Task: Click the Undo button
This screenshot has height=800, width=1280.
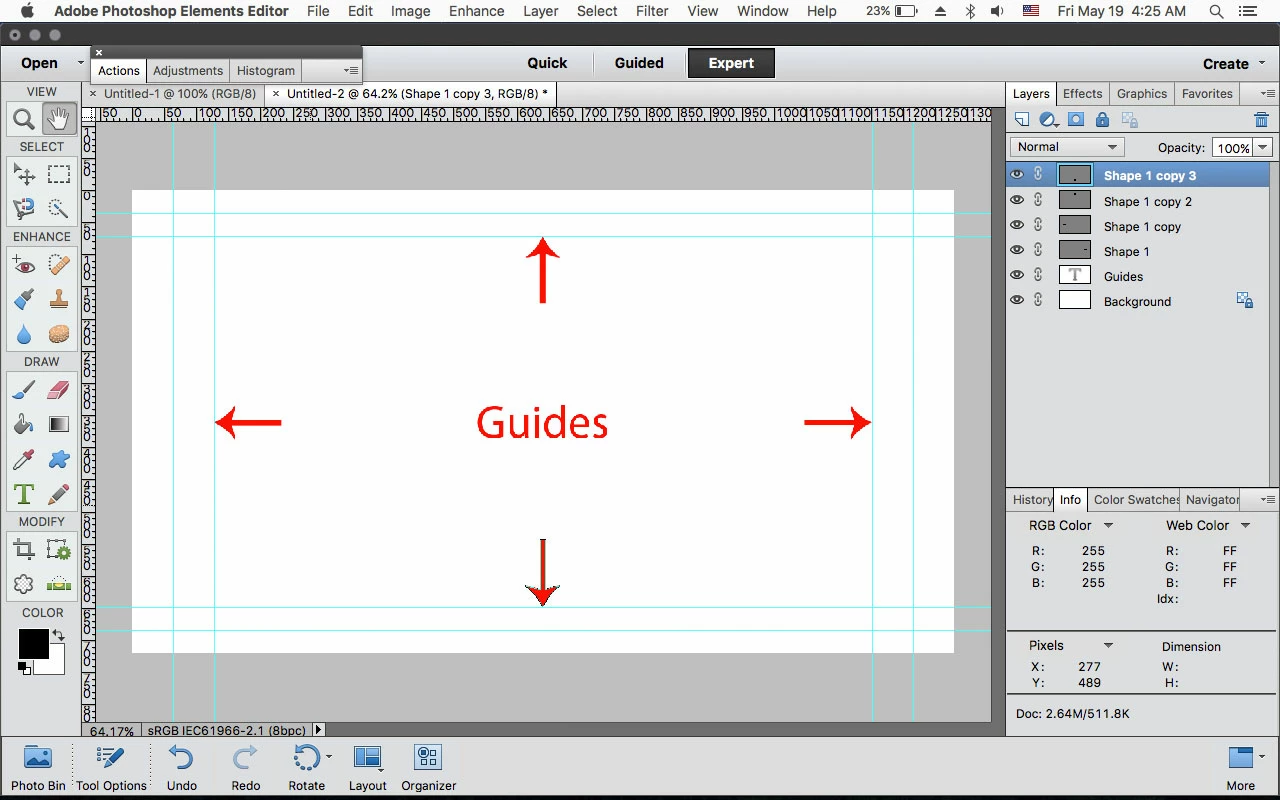Action: click(x=182, y=768)
